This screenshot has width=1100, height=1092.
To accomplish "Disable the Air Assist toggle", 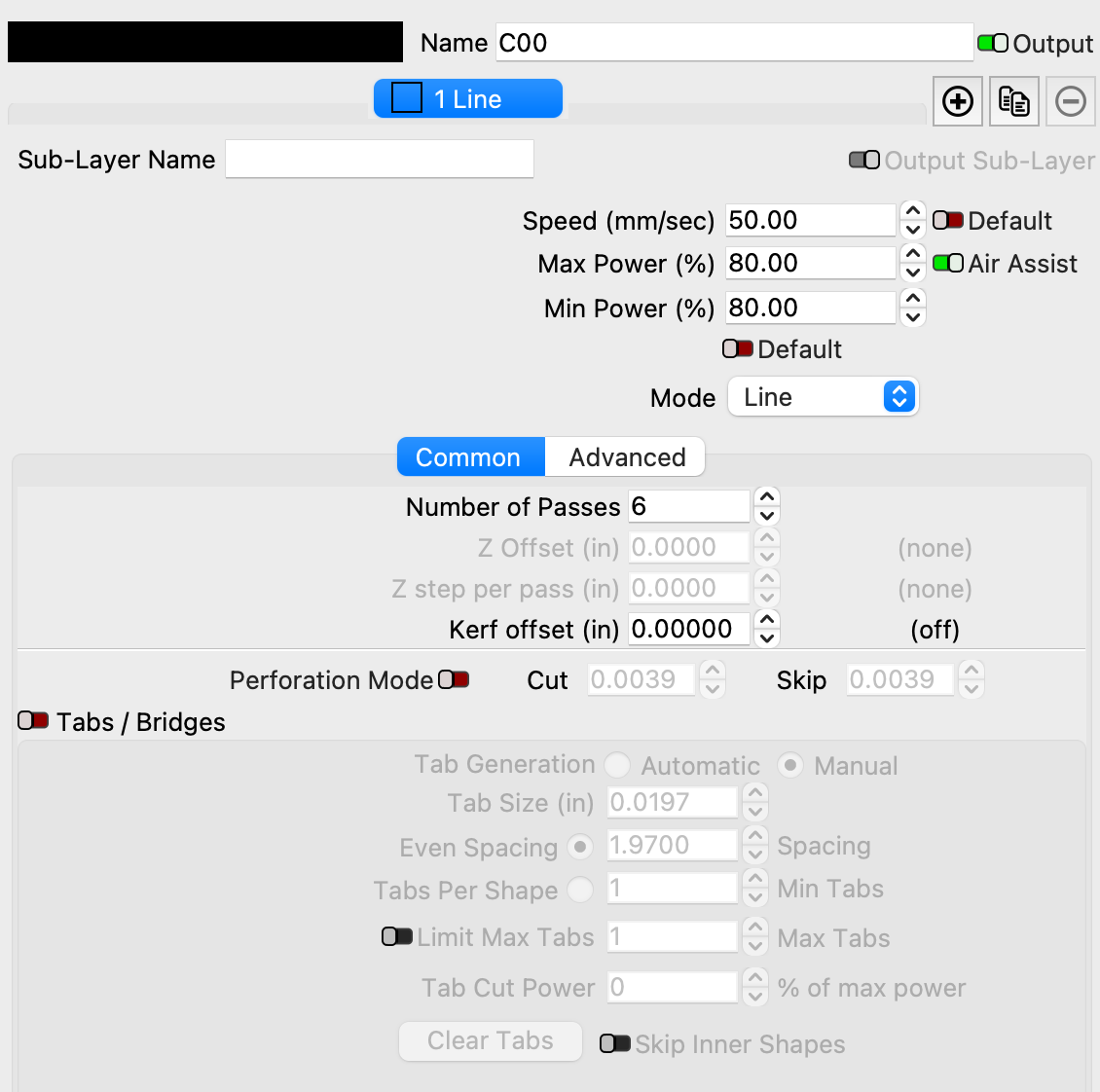I will [948, 264].
